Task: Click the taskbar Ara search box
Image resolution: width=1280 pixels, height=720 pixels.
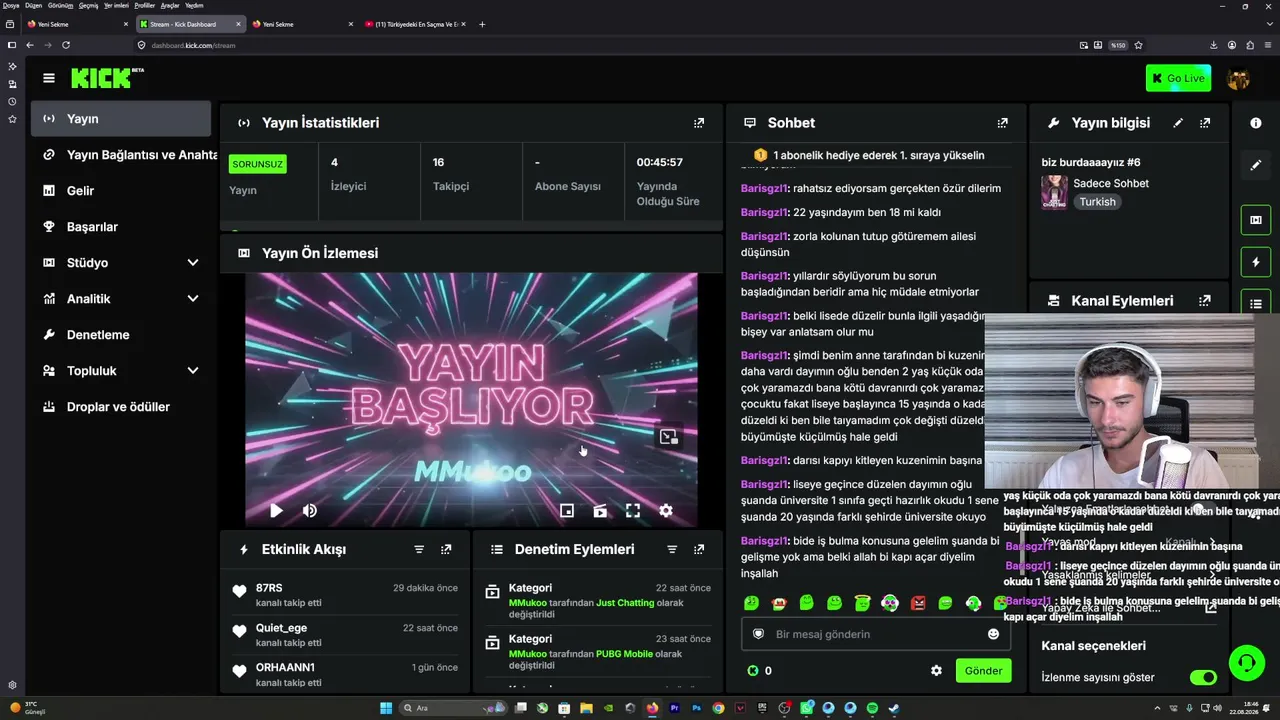Action: coord(451,708)
